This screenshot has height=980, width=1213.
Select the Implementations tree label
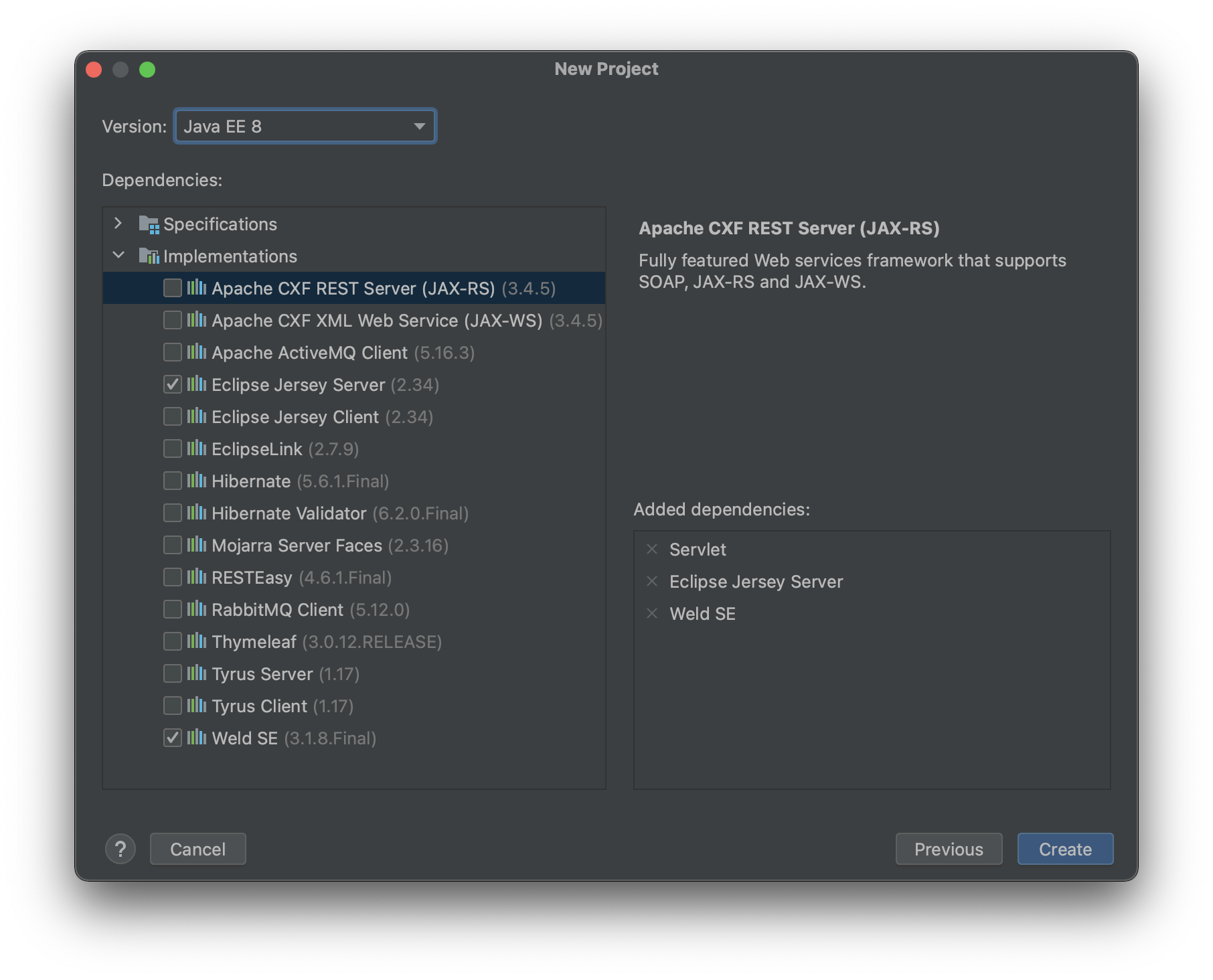[230, 256]
